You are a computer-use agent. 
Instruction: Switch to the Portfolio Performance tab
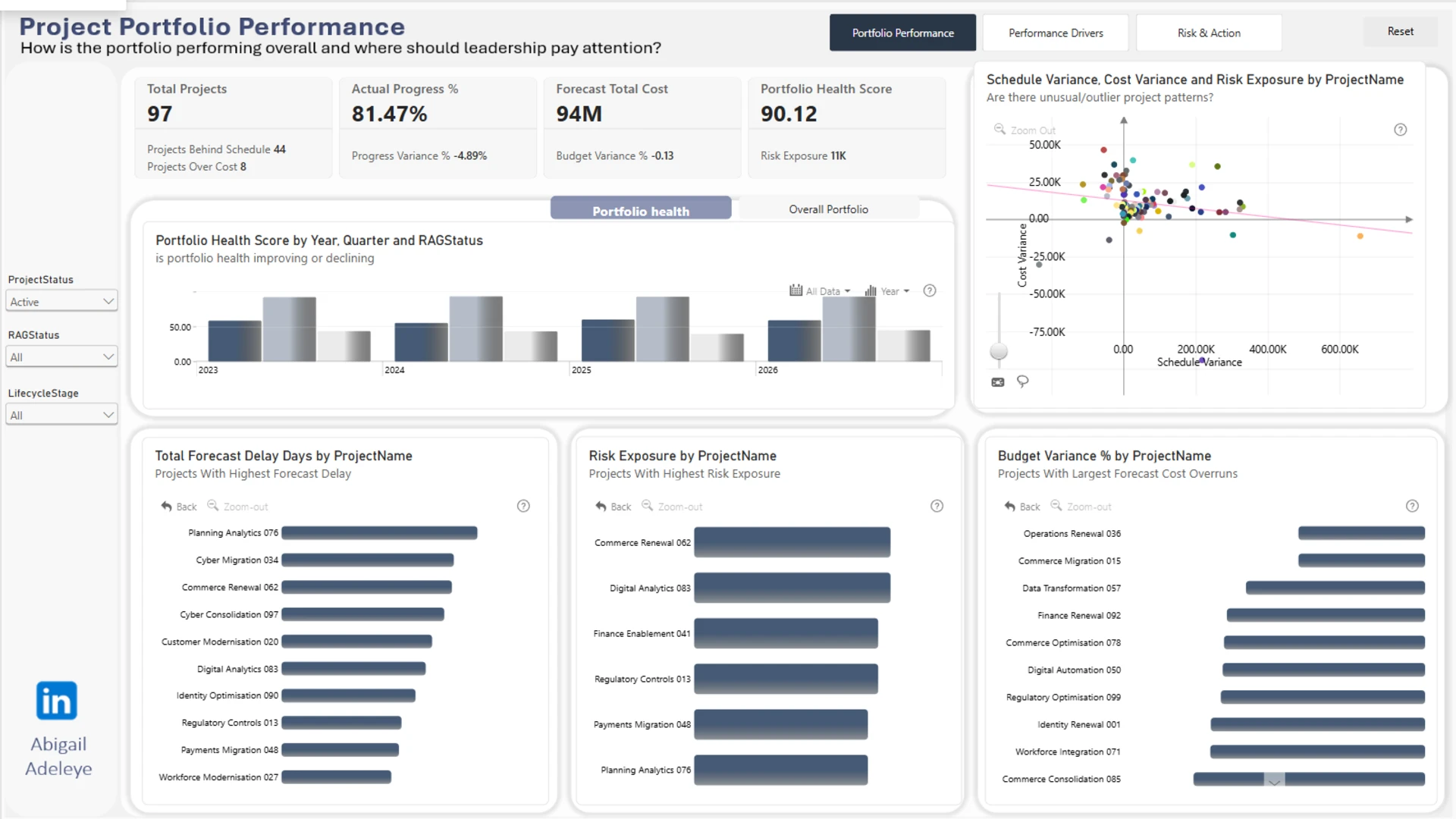coord(902,33)
